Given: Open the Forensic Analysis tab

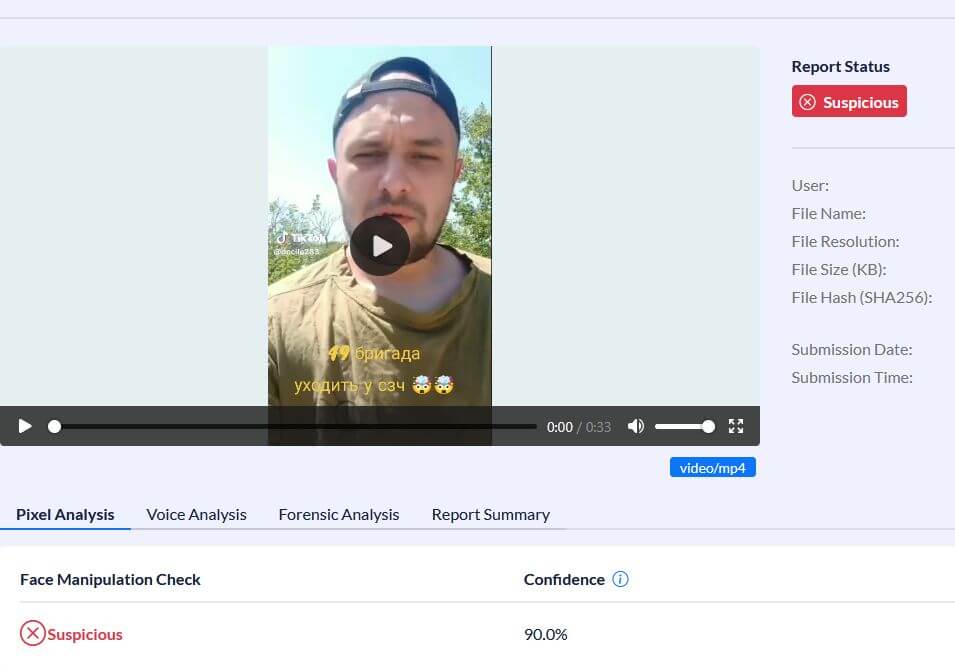Looking at the screenshot, I should (339, 515).
